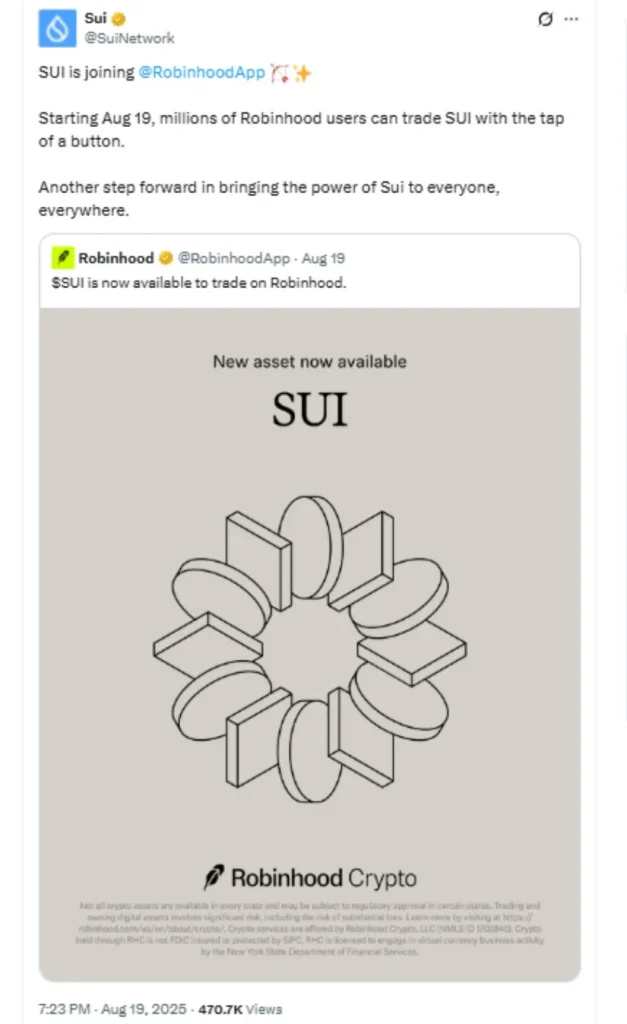Viewport: 627px width, 1024px height.
Task: Click the Robinhood green feather avatar
Action: point(63,258)
